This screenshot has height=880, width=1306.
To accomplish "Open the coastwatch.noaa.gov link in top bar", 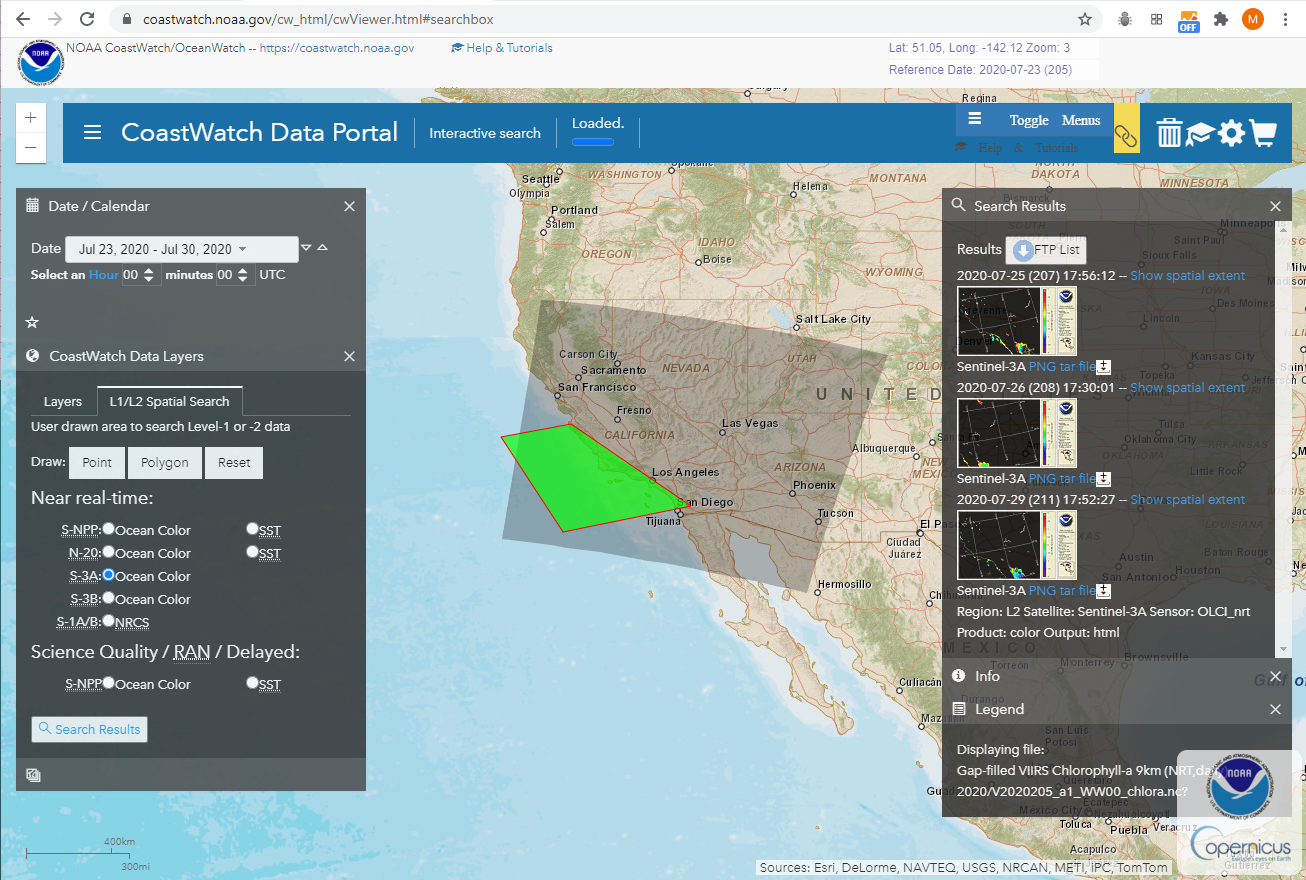I will [x=337, y=48].
